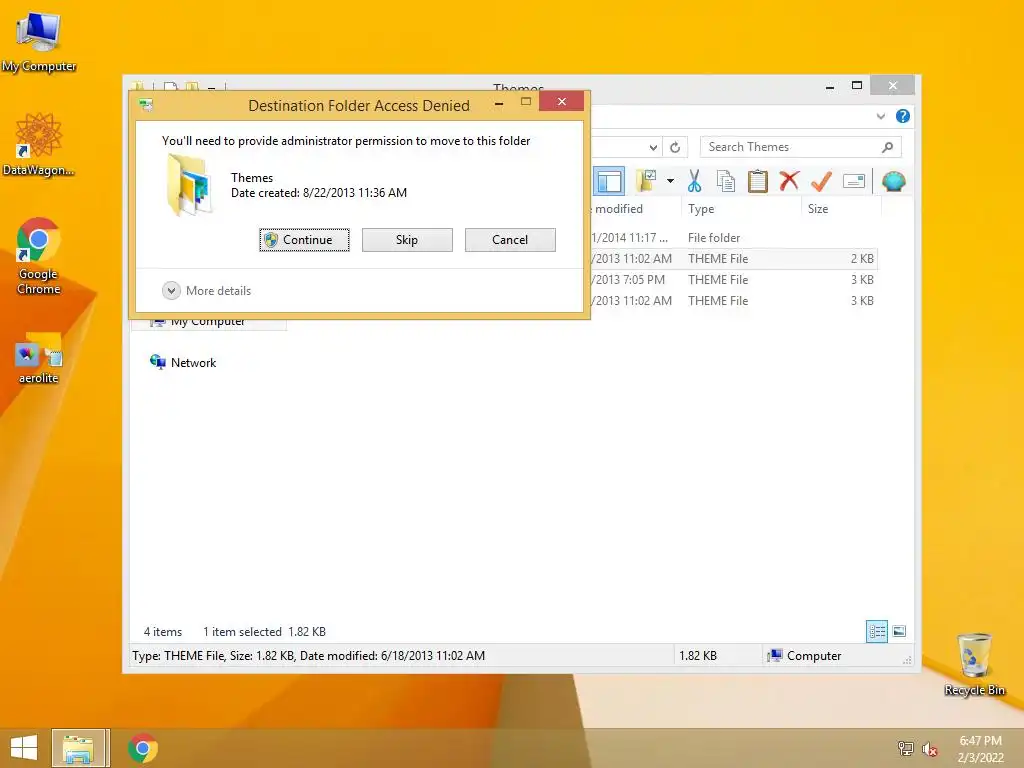Image resolution: width=1024 pixels, height=768 pixels.
Task: Toggle the navigation pane toolbar icon
Action: click(x=609, y=181)
